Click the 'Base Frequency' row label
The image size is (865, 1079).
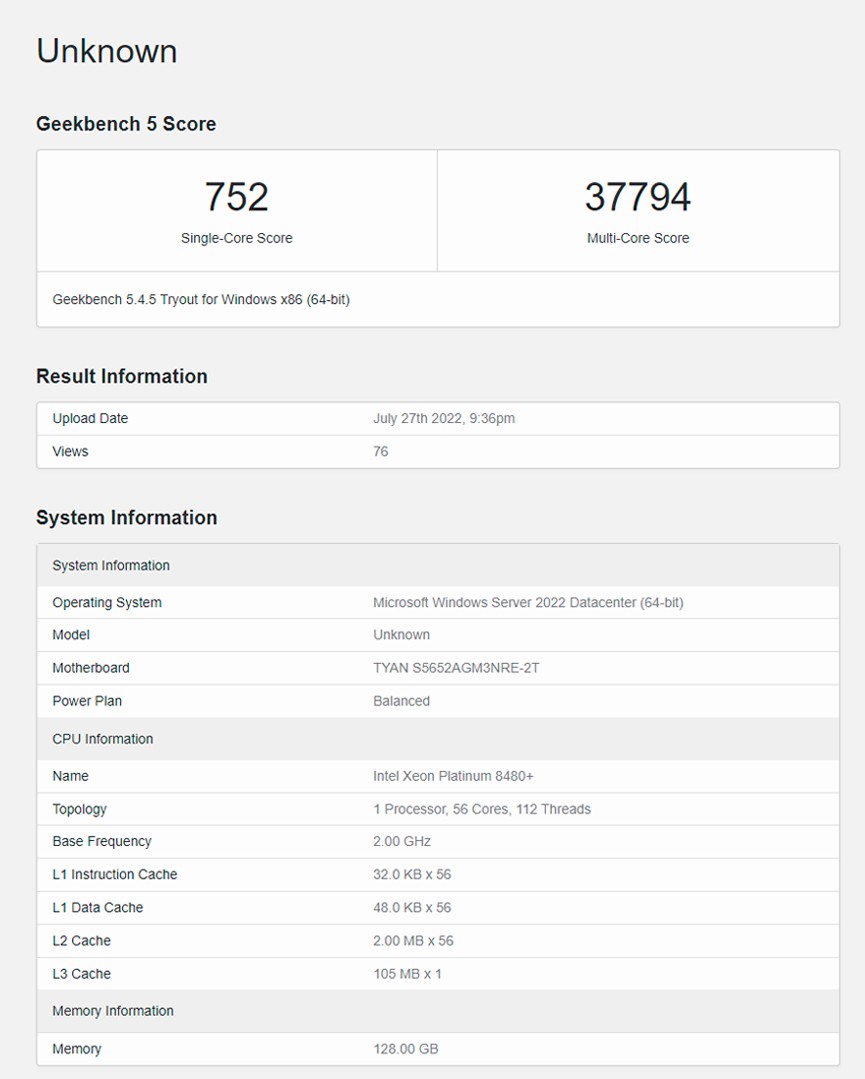102,842
